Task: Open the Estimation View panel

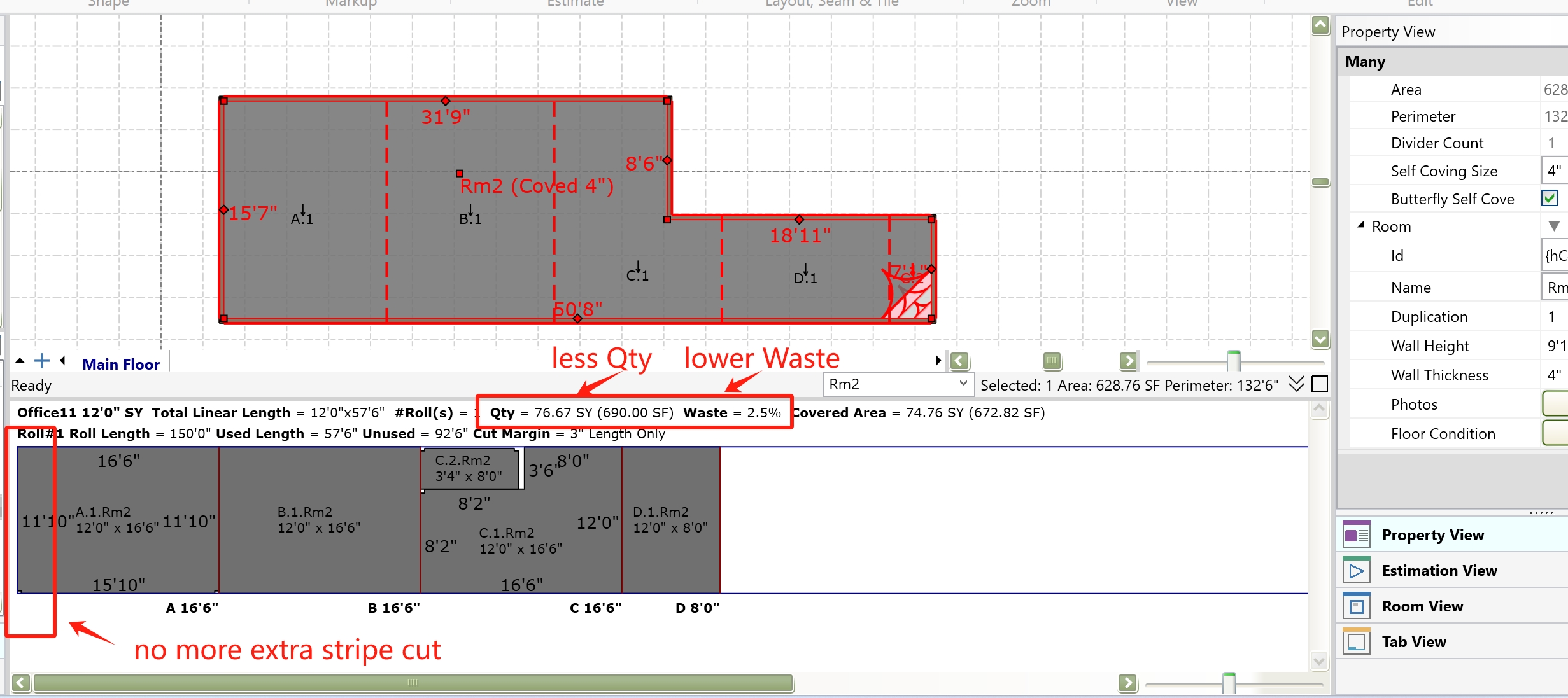Action: click(x=1439, y=571)
